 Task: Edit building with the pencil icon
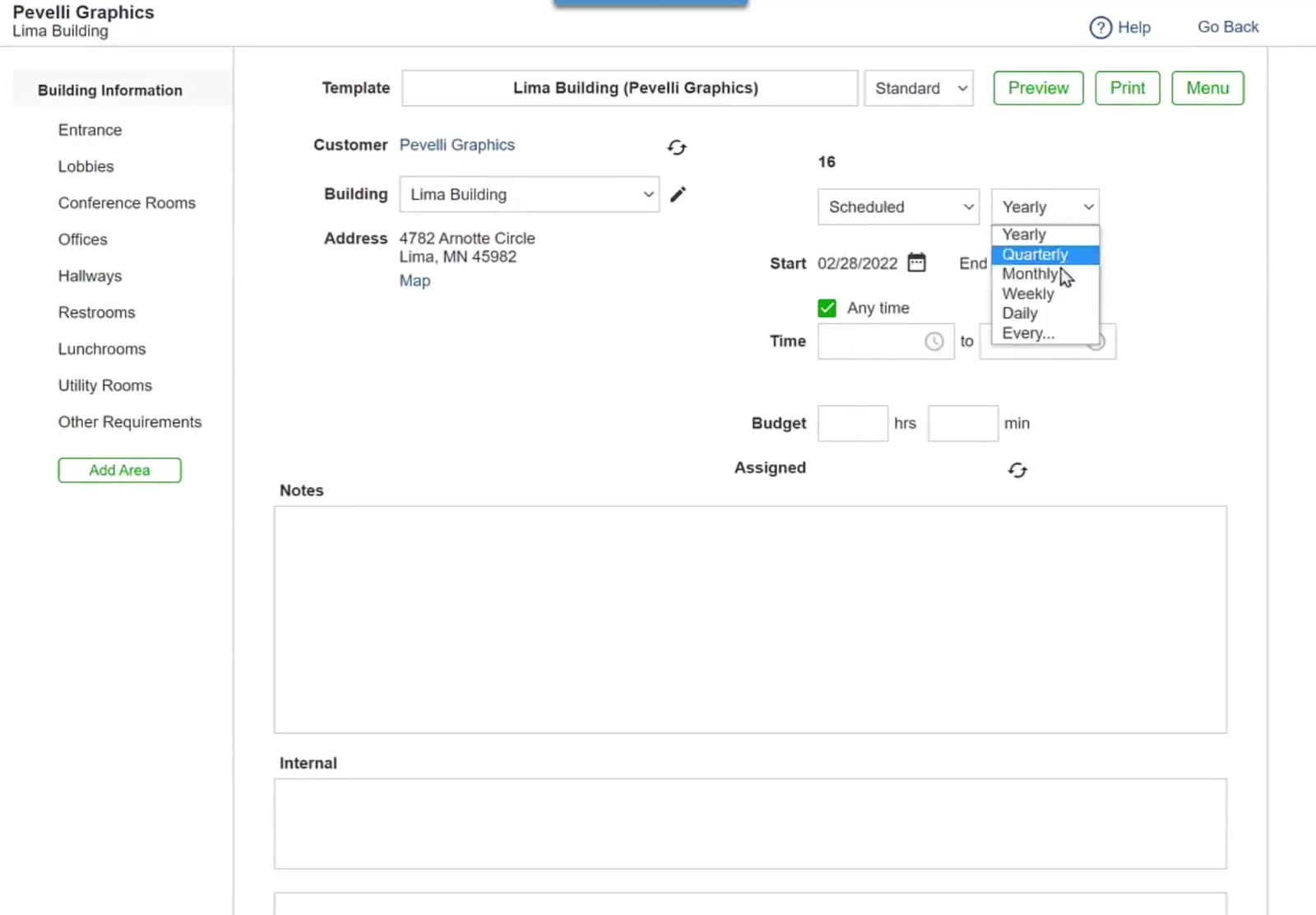(x=678, y=194)
